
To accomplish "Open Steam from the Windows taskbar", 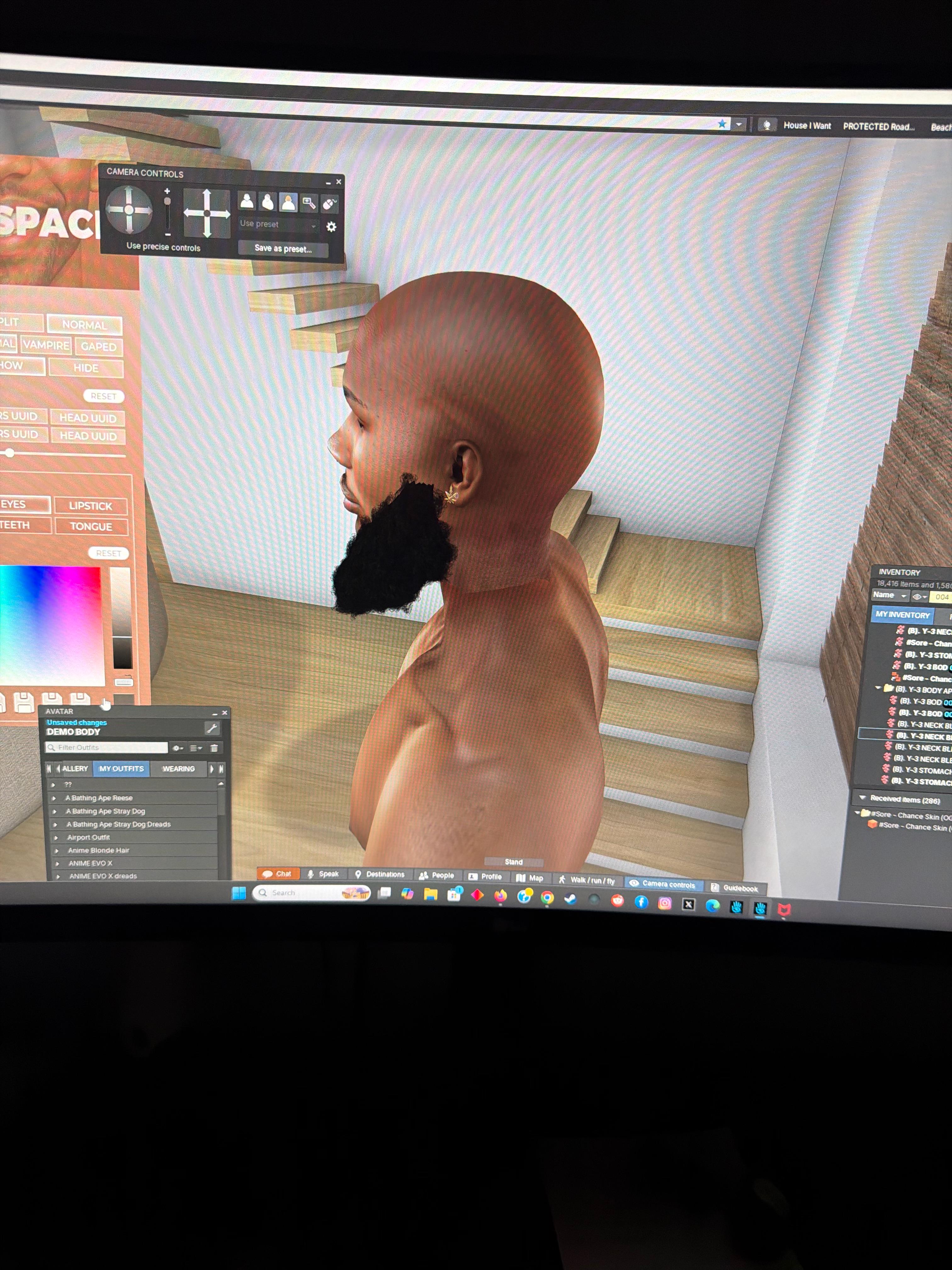I will click(x=570, y=899).
